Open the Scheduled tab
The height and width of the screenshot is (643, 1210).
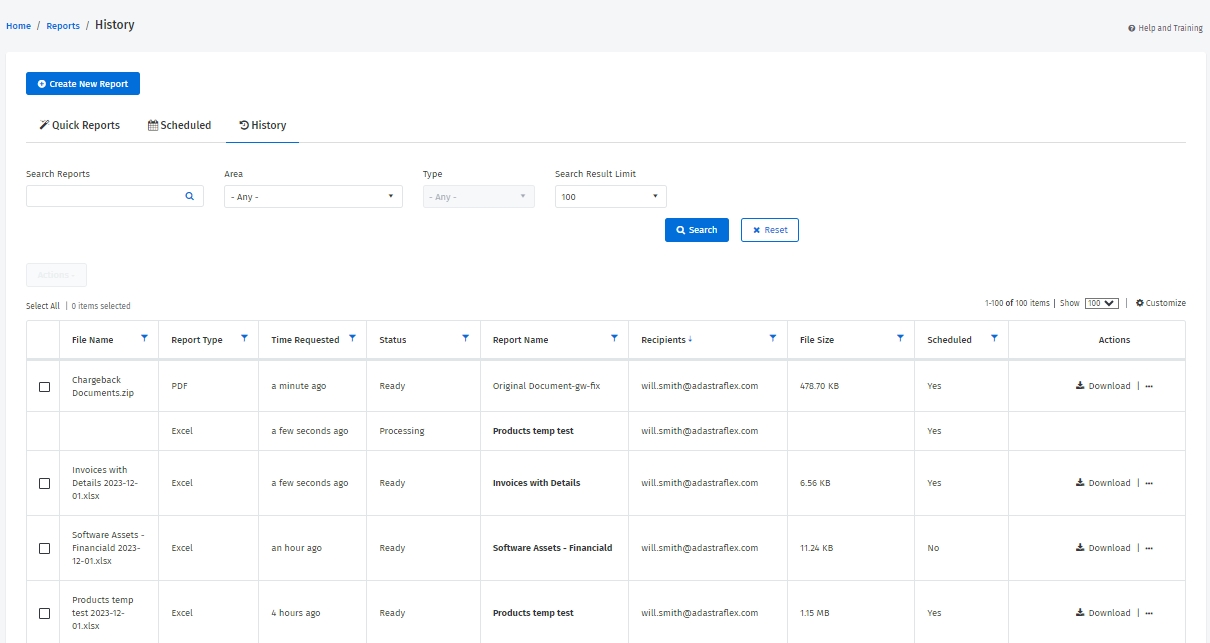[x=180, y=126]
